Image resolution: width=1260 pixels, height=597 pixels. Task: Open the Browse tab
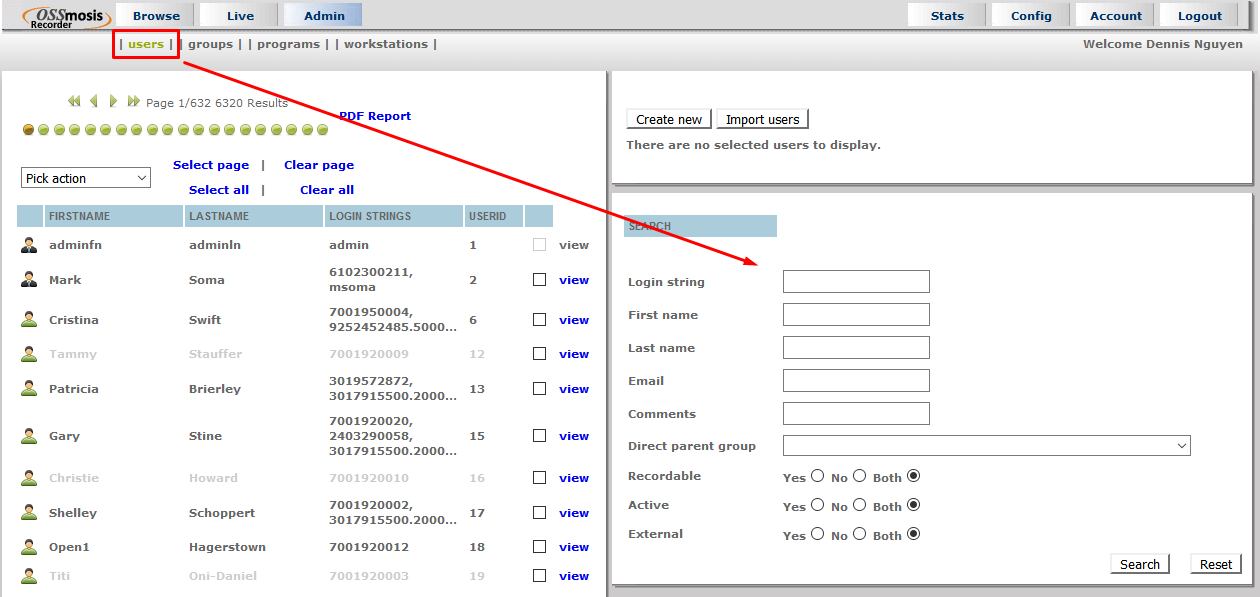[156, 15]
